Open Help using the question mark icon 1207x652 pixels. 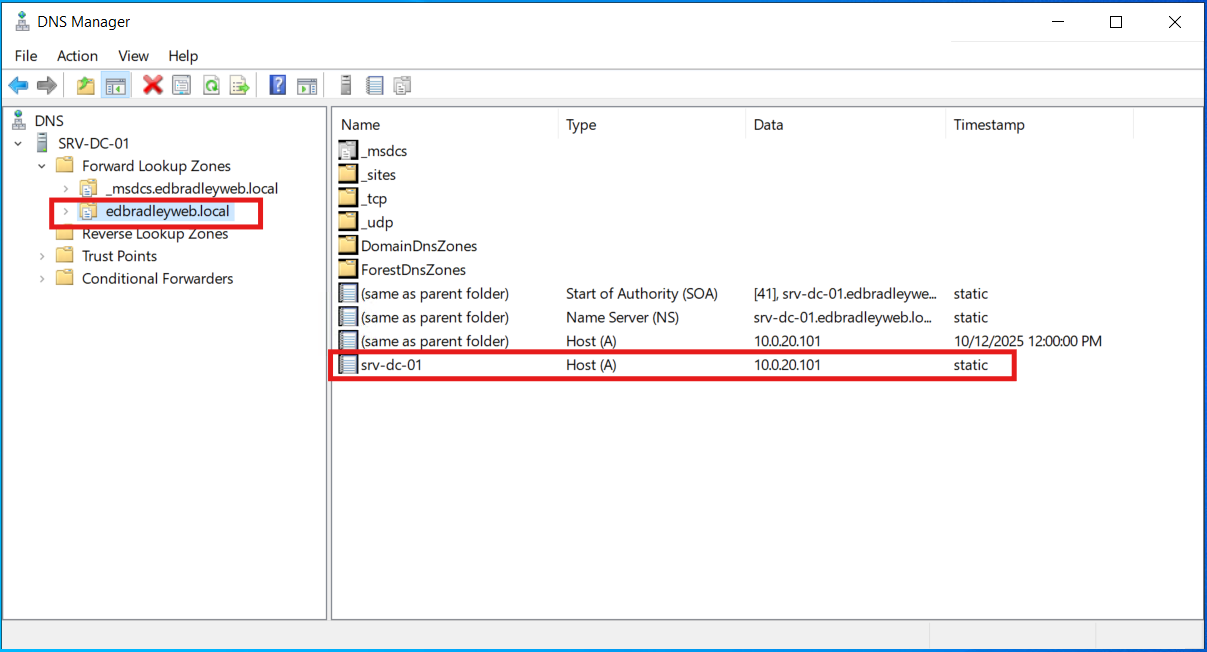pyautogui.click(x=277, y=85)
